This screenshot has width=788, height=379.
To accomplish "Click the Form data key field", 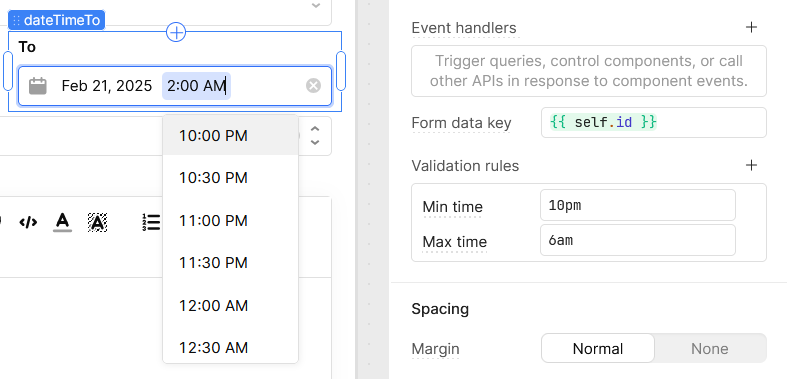I will tap(654, 122).
